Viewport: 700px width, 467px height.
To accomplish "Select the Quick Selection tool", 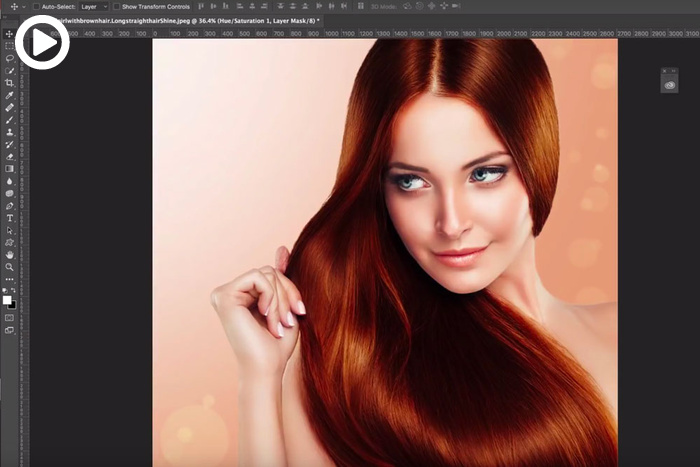I will tap(9, 71).
